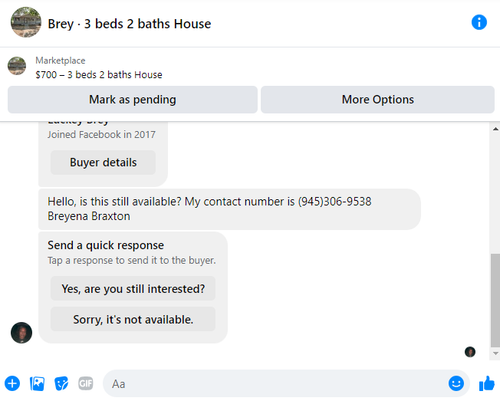Send 'Yes, are you still interested?' response
The image size is (500, 404).
[133, 289]
